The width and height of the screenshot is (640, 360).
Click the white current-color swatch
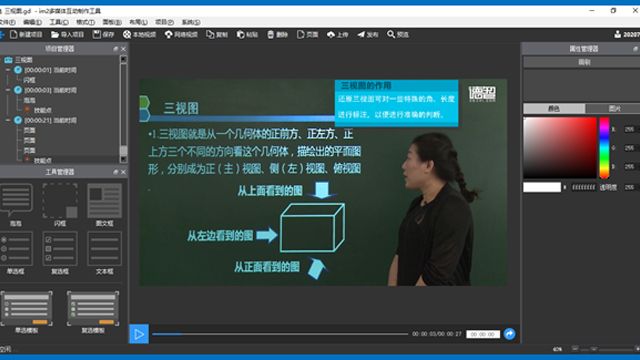click(542, 187)
